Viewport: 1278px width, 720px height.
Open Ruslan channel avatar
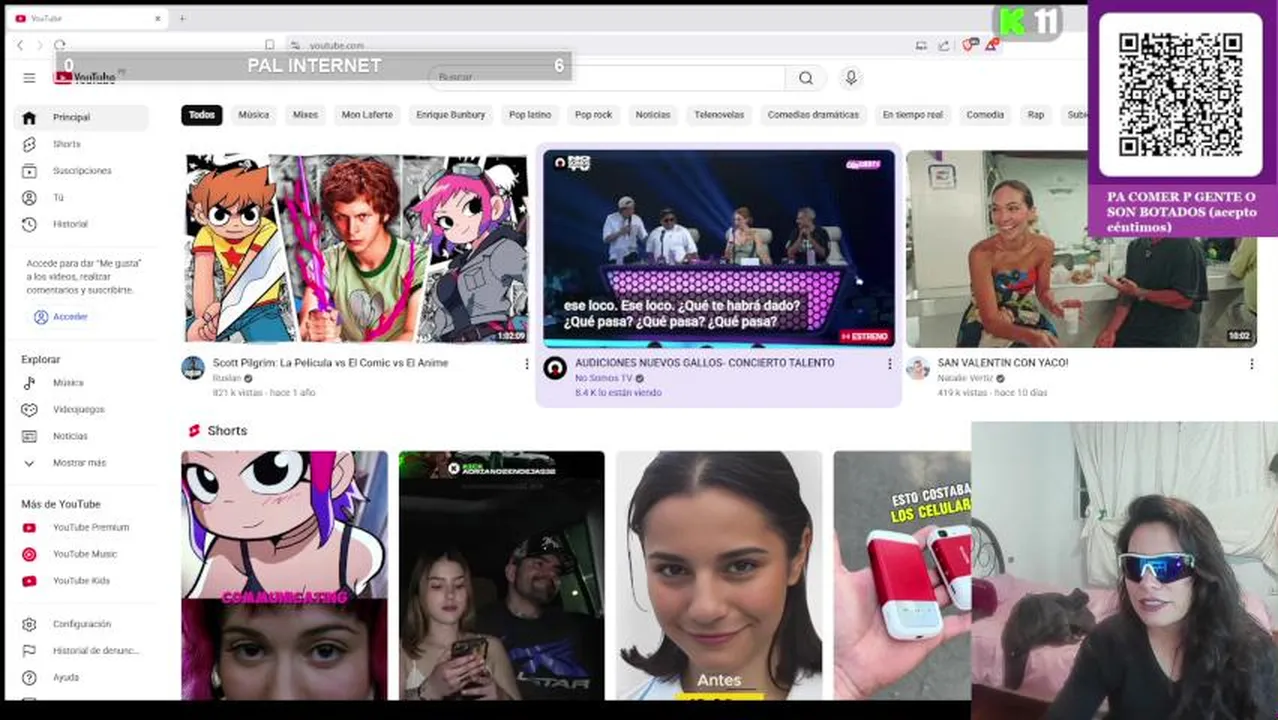pos(193,368)
